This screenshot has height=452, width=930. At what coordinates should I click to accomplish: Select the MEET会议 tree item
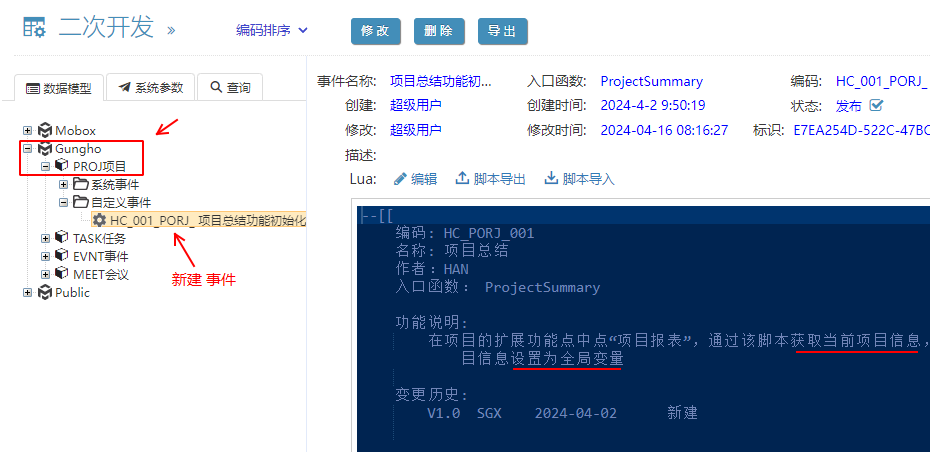[100, 274]
